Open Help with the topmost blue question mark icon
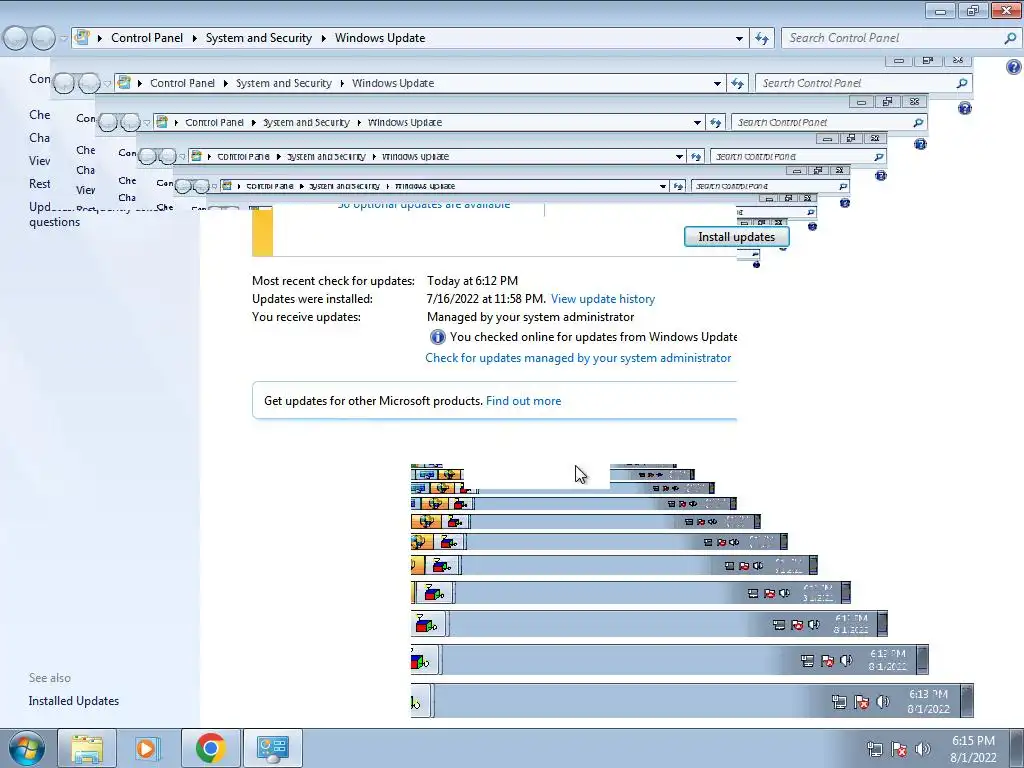The image size is (1024, 768). pyautogui.click(x=1014, y=67)
